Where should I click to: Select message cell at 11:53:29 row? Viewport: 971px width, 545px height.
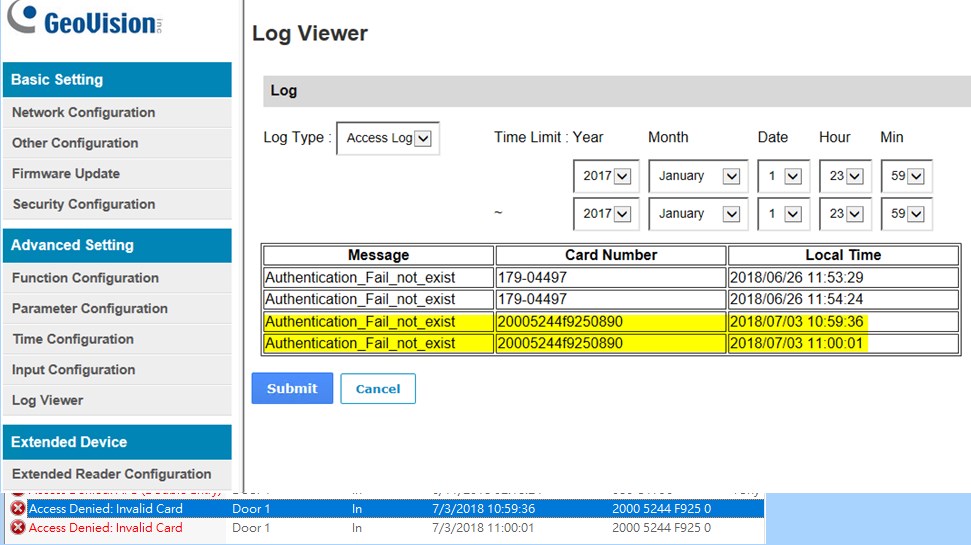click(x=378, y=277)
